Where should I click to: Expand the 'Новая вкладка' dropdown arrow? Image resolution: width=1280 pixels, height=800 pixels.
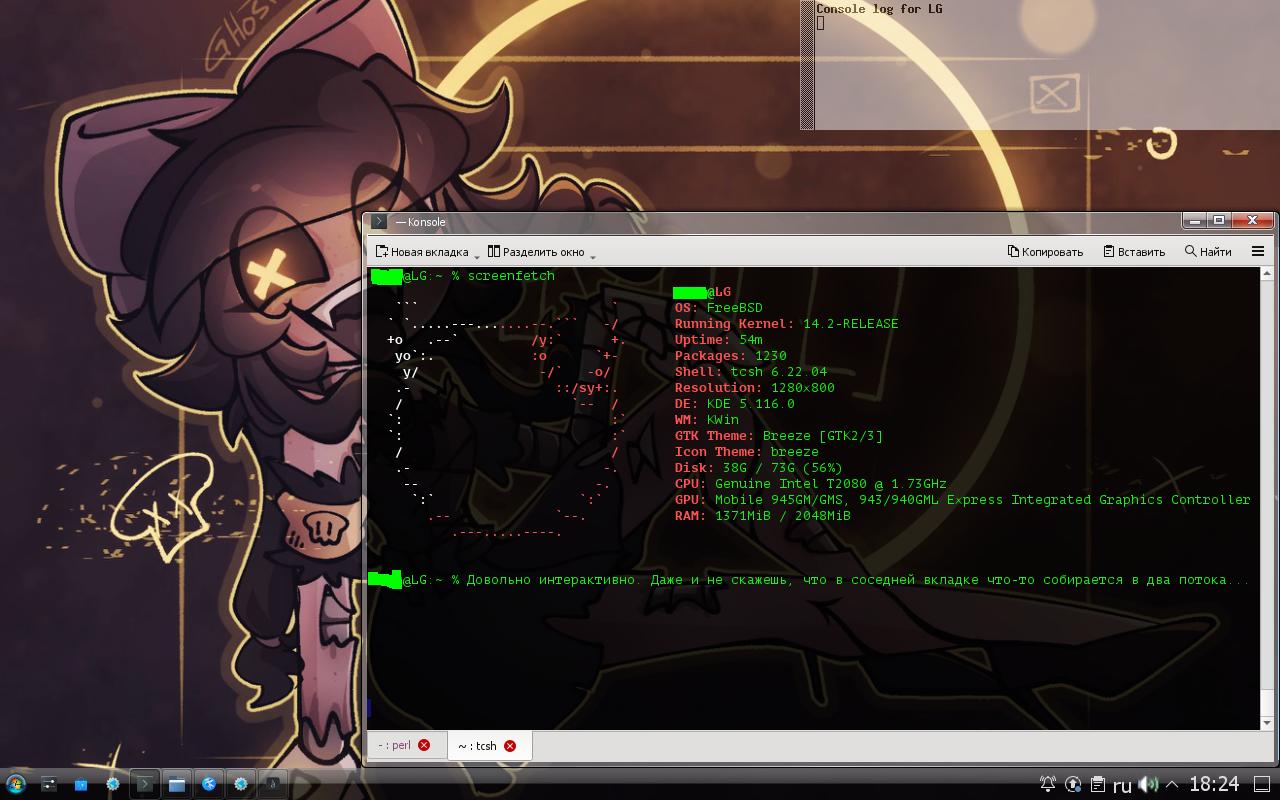click(477, 255)
